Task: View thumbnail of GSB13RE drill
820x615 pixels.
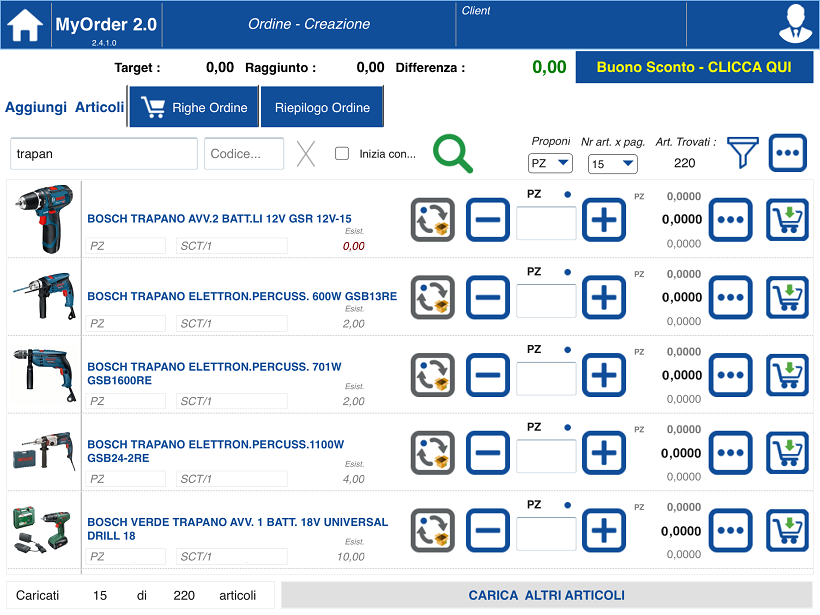Action: pyautogui.click(x=44, y=296)
